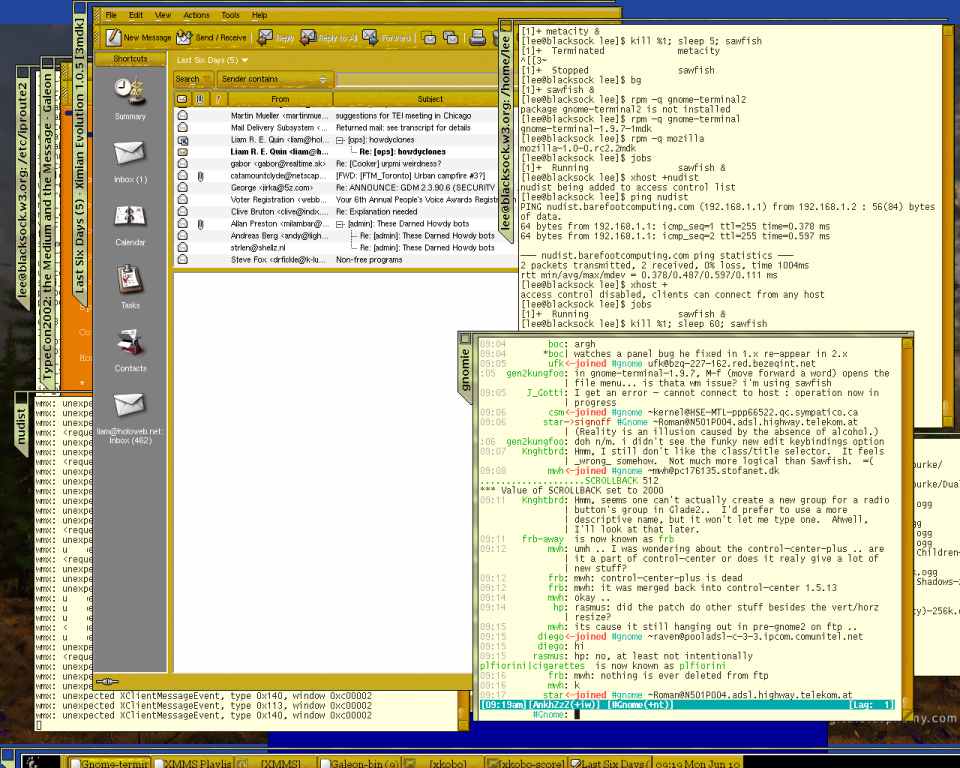Viewport: 960px width, 768px height.
Task: Open the Contacts shortcut icon
Action: click(129, 343)
